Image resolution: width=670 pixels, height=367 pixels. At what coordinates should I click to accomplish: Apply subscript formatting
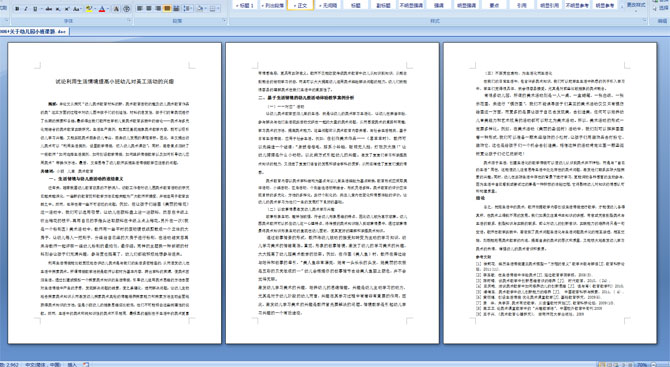tap(58, 9)
